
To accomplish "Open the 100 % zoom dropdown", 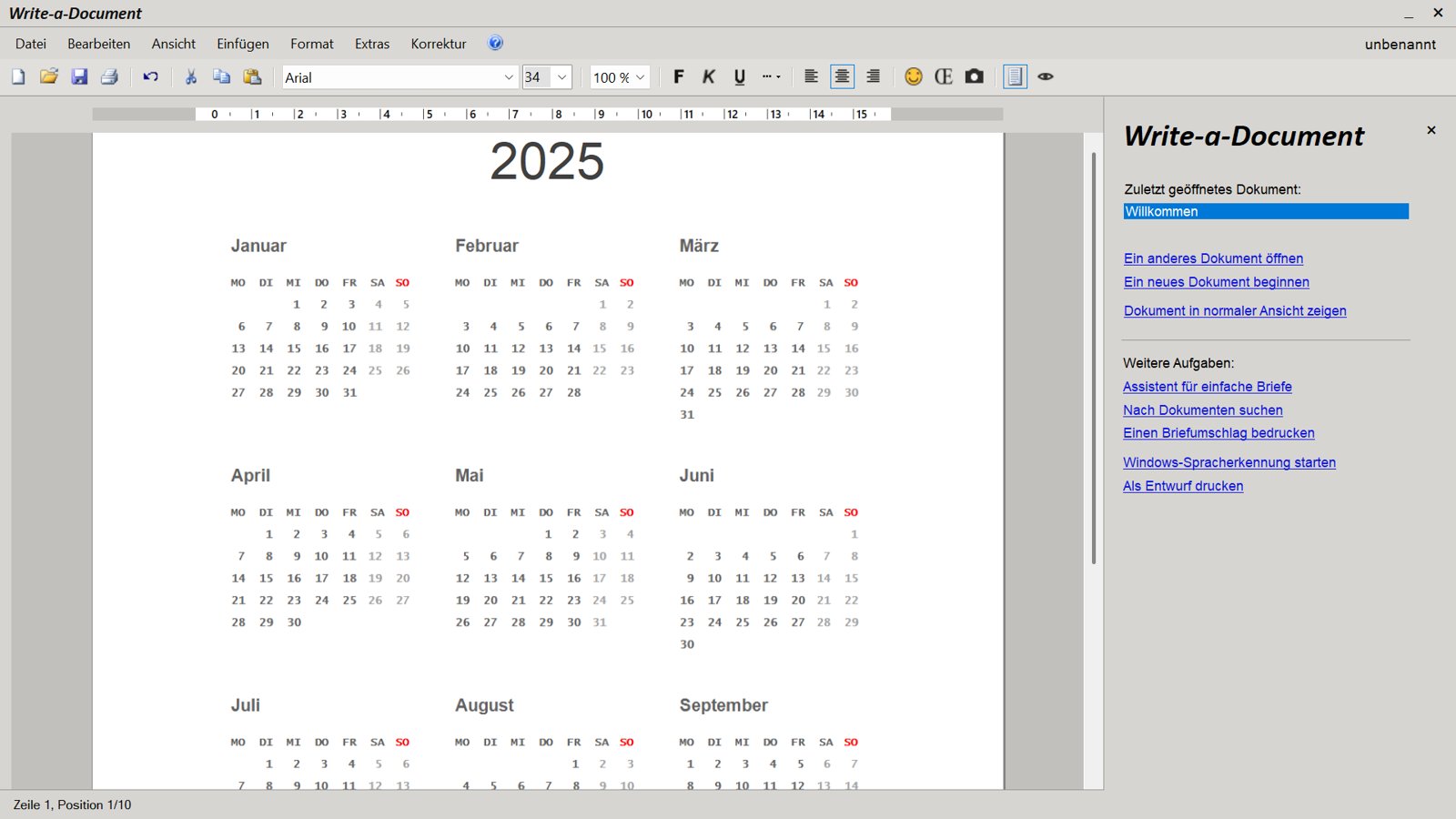I will [640, 78].
